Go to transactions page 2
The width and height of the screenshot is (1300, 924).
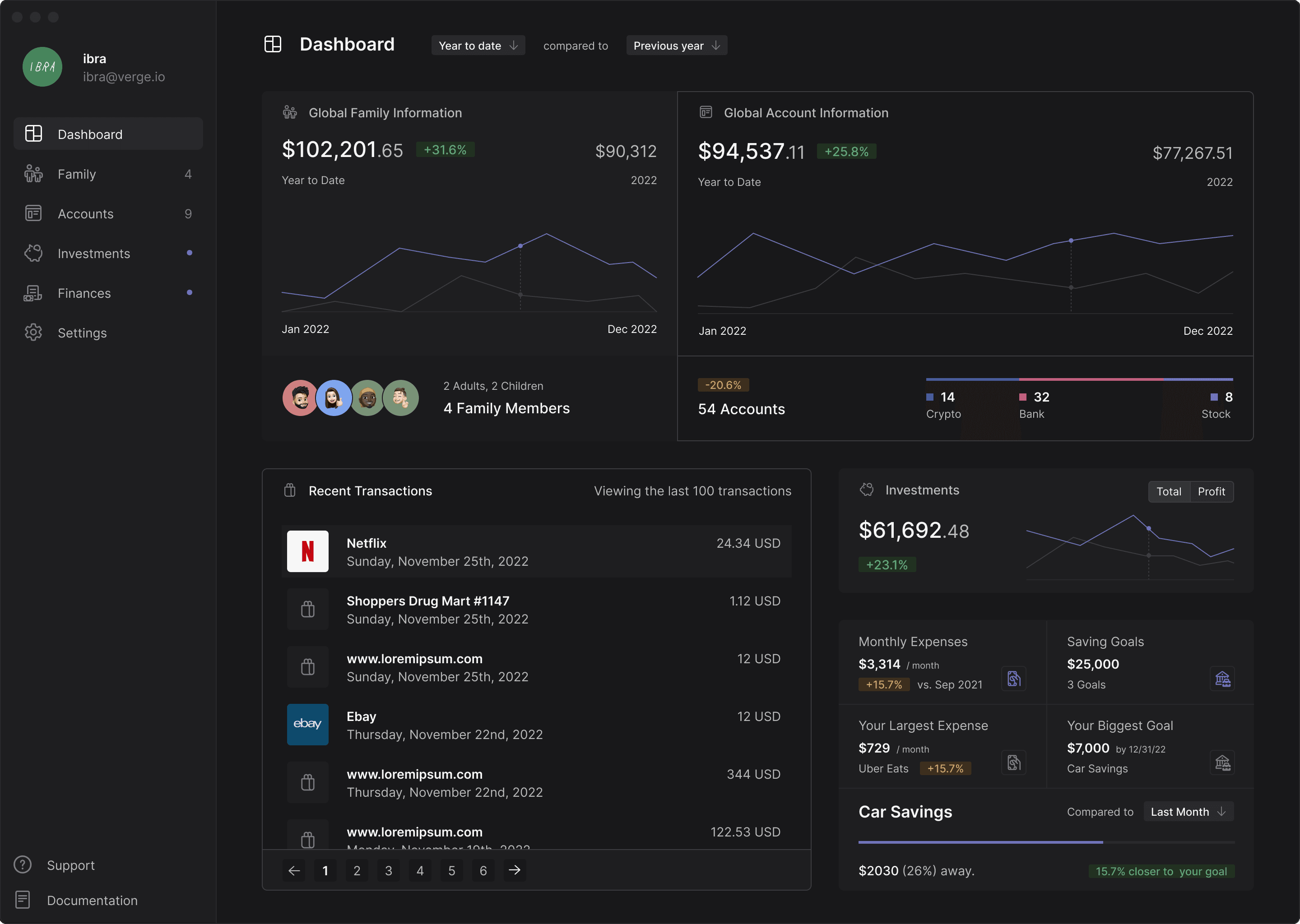pyautogui.click(x=357, y=870)
